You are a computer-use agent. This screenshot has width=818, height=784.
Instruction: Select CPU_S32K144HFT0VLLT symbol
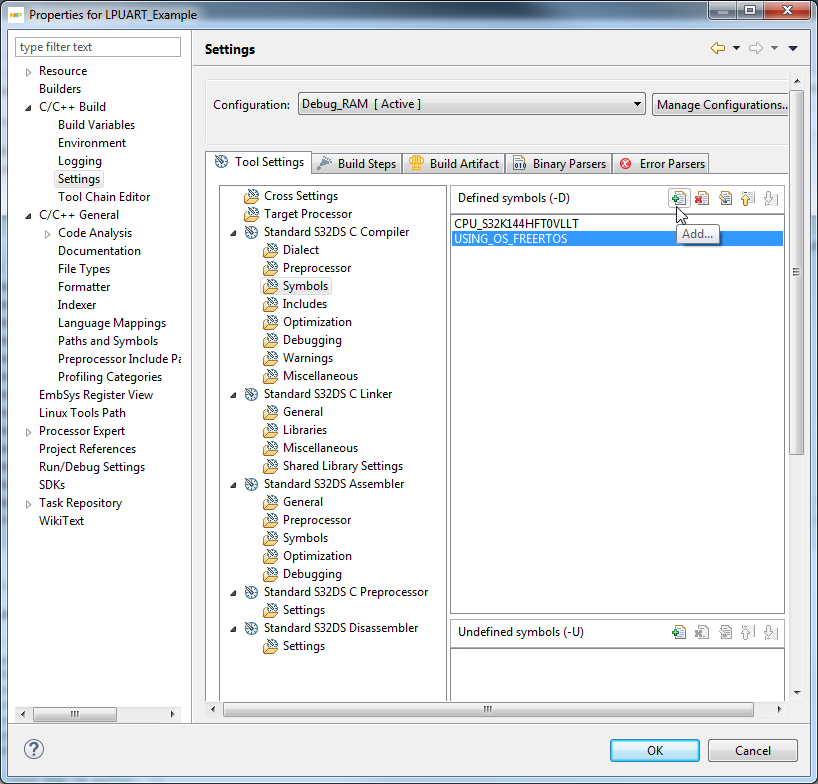point(617,224)
